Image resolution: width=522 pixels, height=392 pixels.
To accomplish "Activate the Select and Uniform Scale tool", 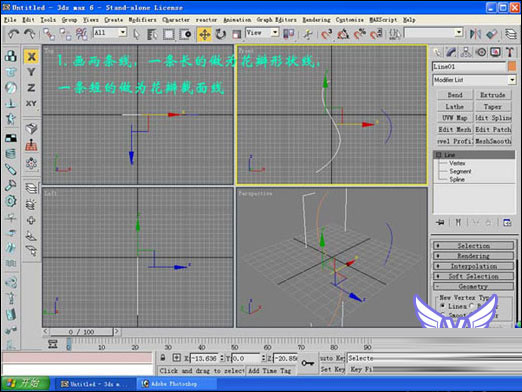I will tap(236, 34).
